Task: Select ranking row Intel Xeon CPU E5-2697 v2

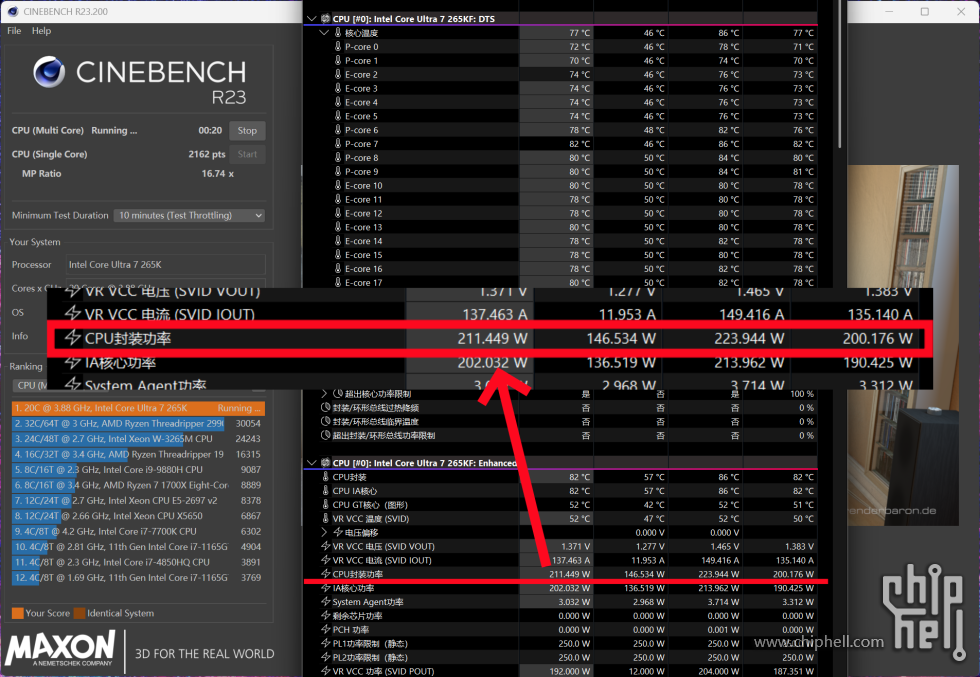Action: tap(138, 501)
